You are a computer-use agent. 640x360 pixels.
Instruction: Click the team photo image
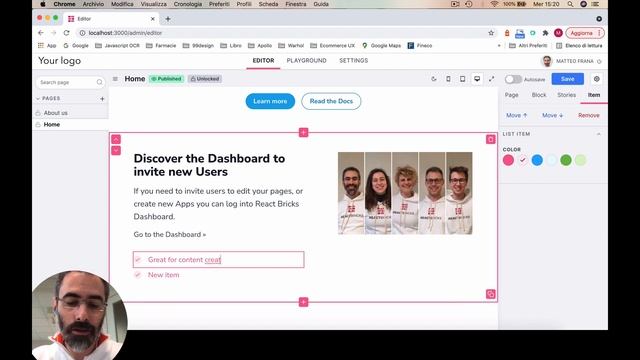tap(405, 193)
